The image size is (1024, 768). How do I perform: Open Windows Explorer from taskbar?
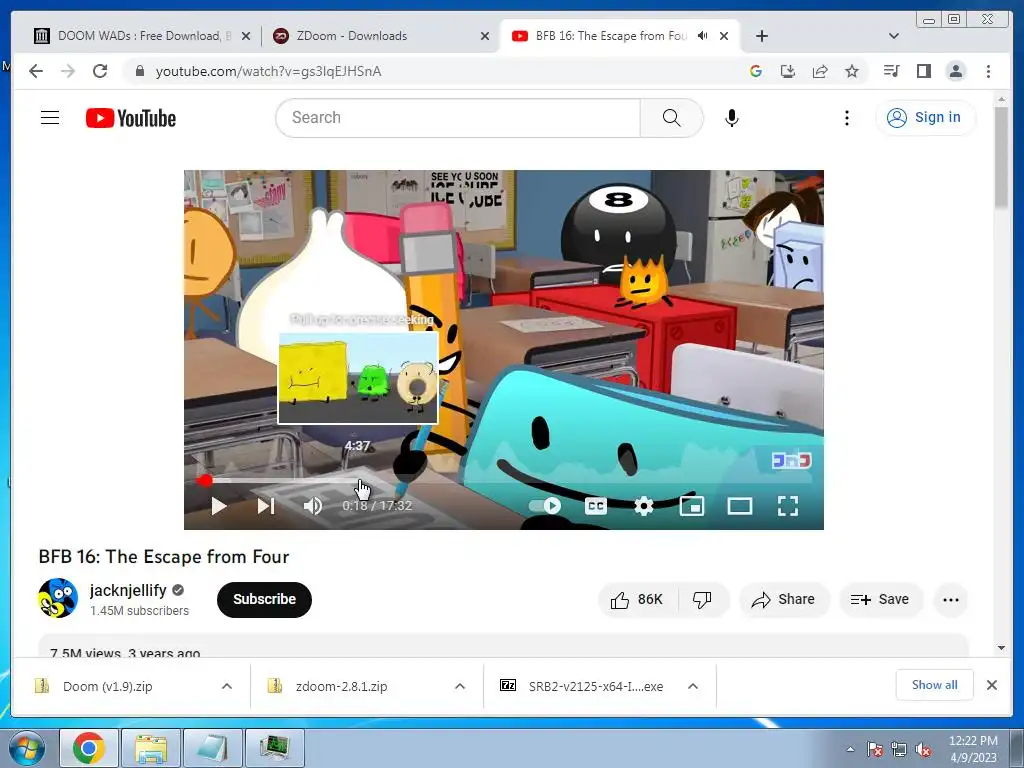pyautogui.click(x=151, y=748)
